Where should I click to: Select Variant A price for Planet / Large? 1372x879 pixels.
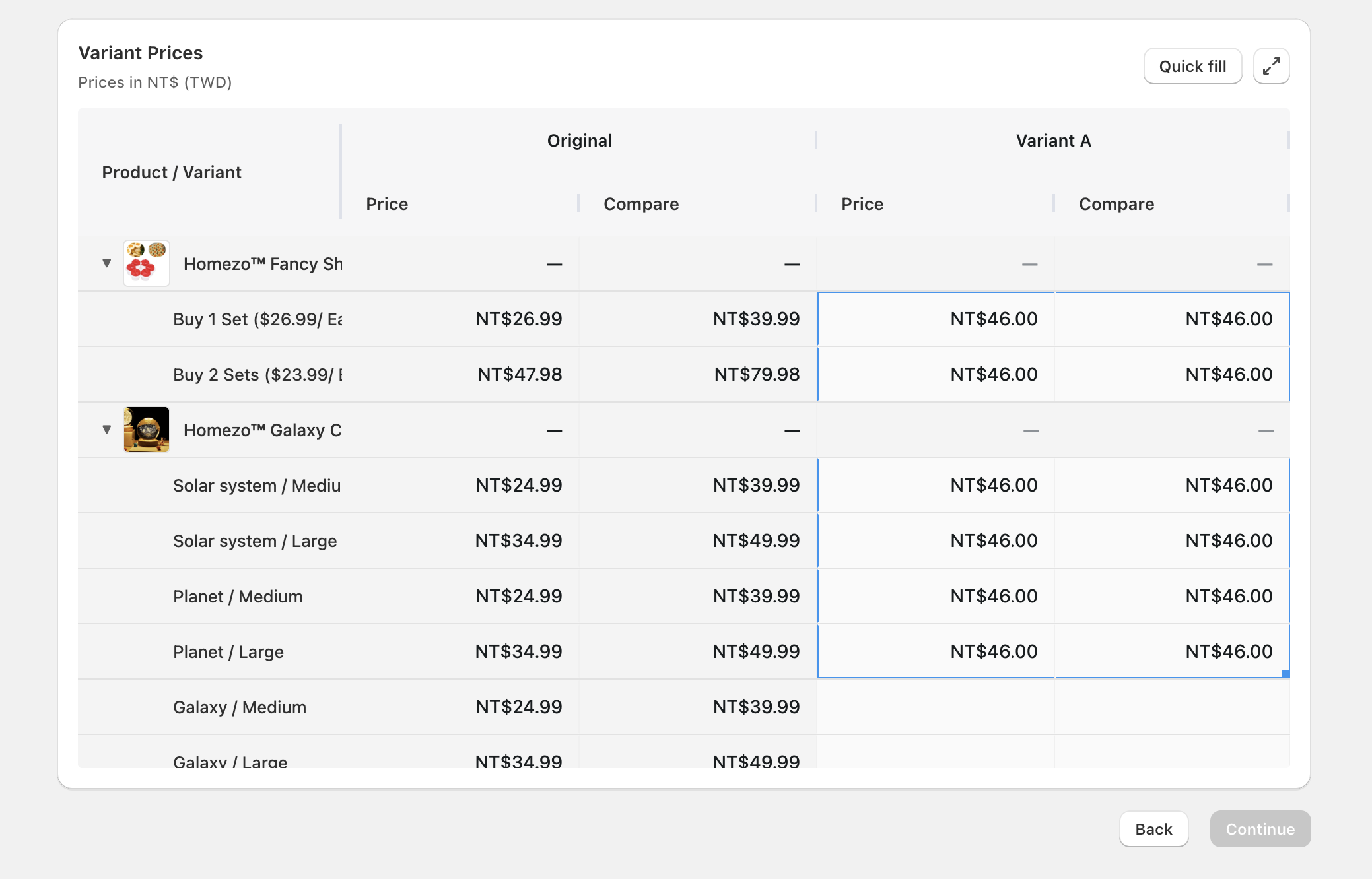pyautogui.click(x=936, y=652)
